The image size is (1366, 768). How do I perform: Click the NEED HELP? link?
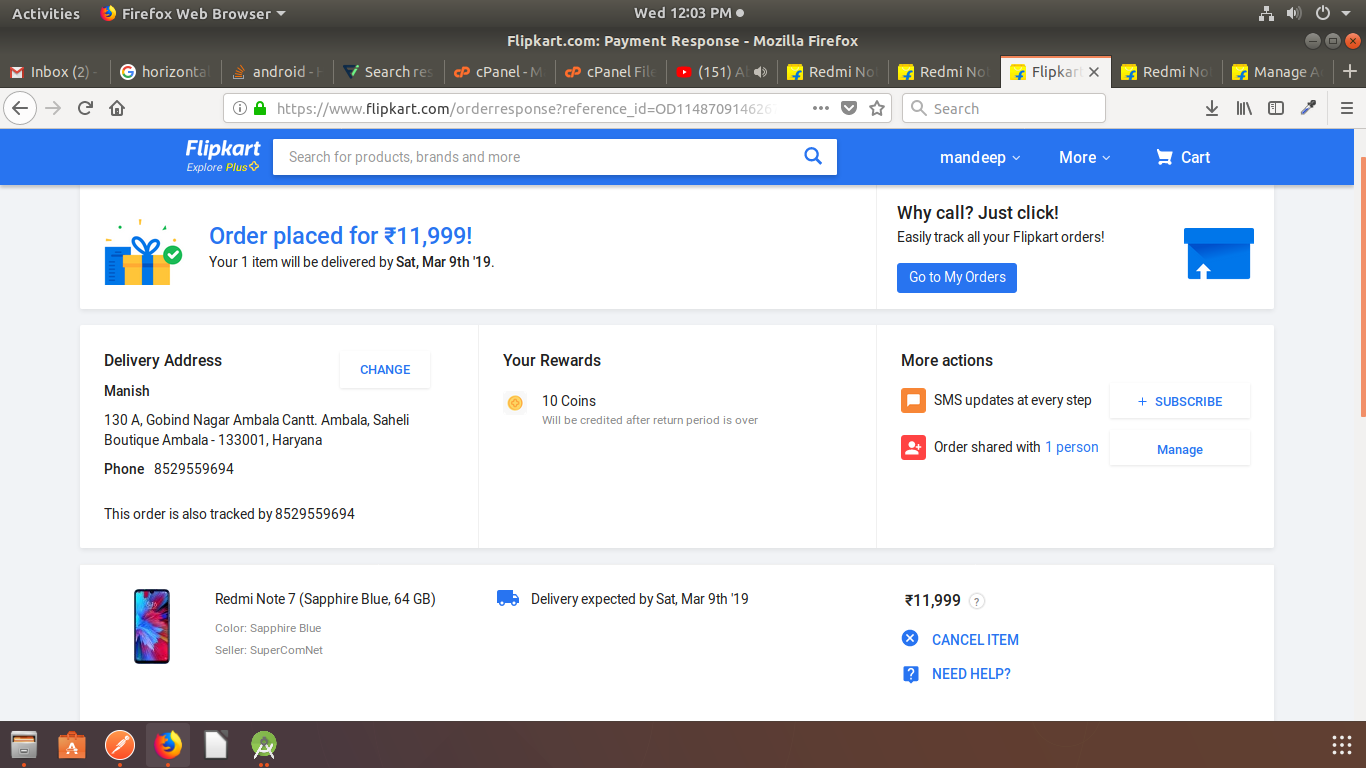coord(956,674)
